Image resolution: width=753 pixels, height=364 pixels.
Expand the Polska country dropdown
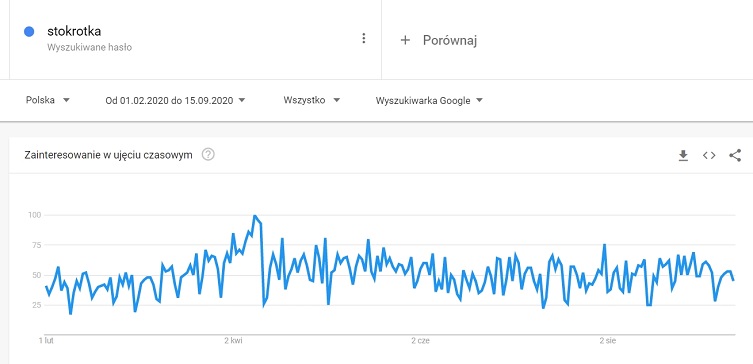pyautogui.click(x=48, y=100)
